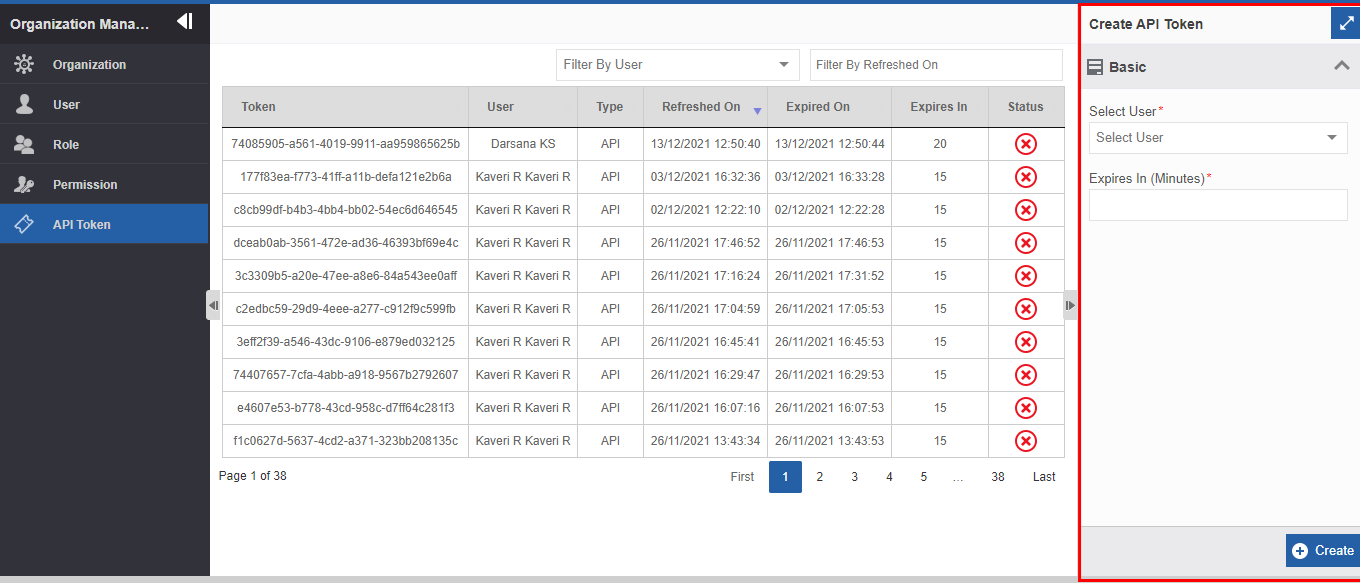Viewport: 1360px width, 583px height.
Task: Click status icon for token c2edbc59-29d9
Action: coord(1026,309)
